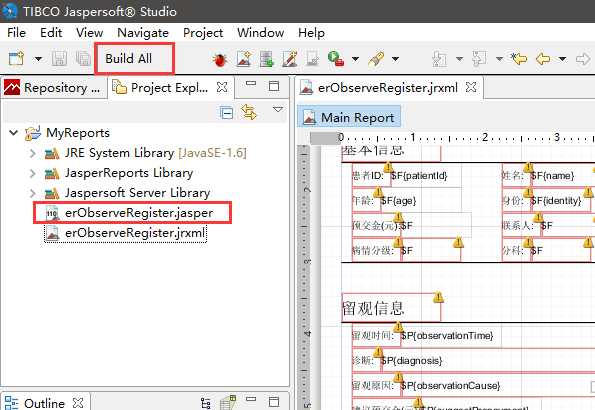The width and height of the screenshot is (595, 410).
Task: Open the Search dropdown arrow
Action: (x=395, y=59)
